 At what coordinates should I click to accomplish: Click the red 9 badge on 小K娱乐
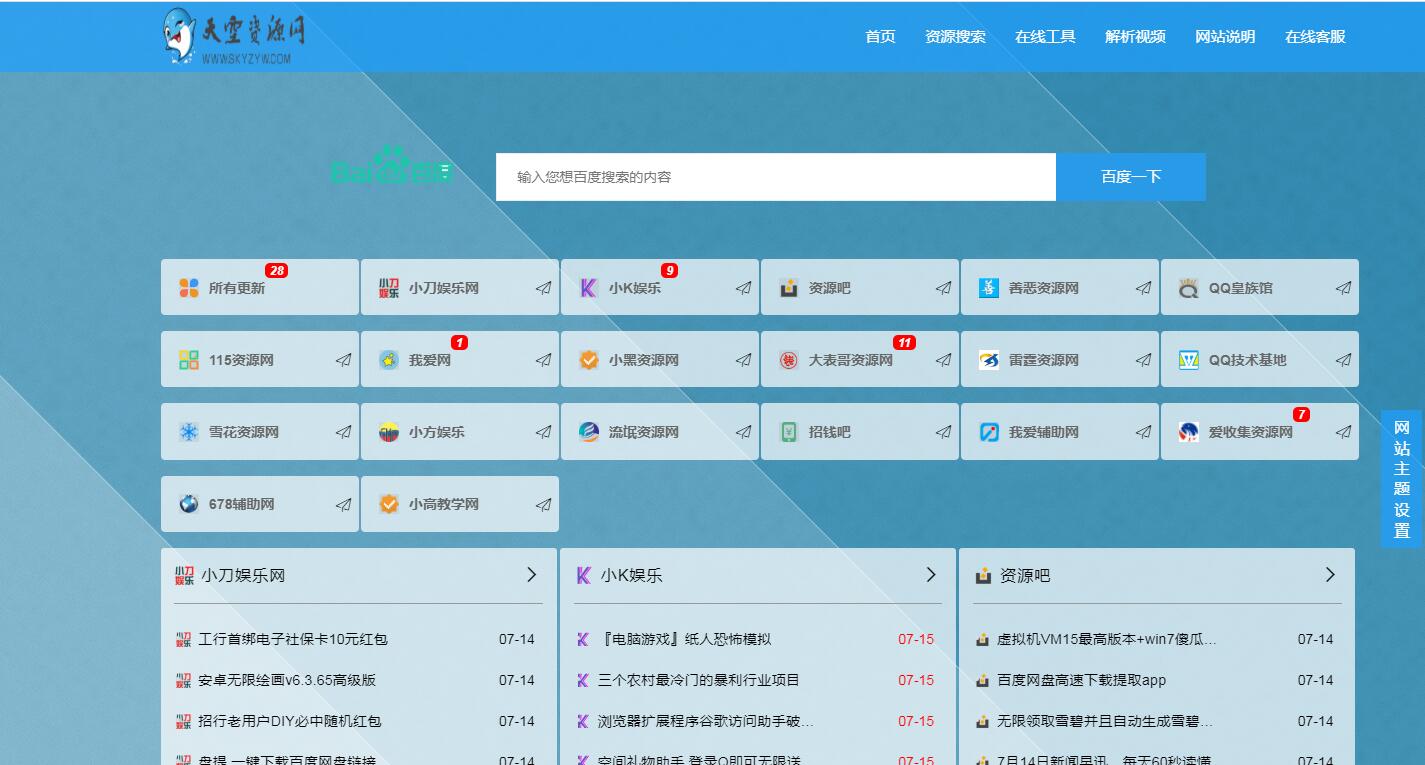click(x=669, y=270)
